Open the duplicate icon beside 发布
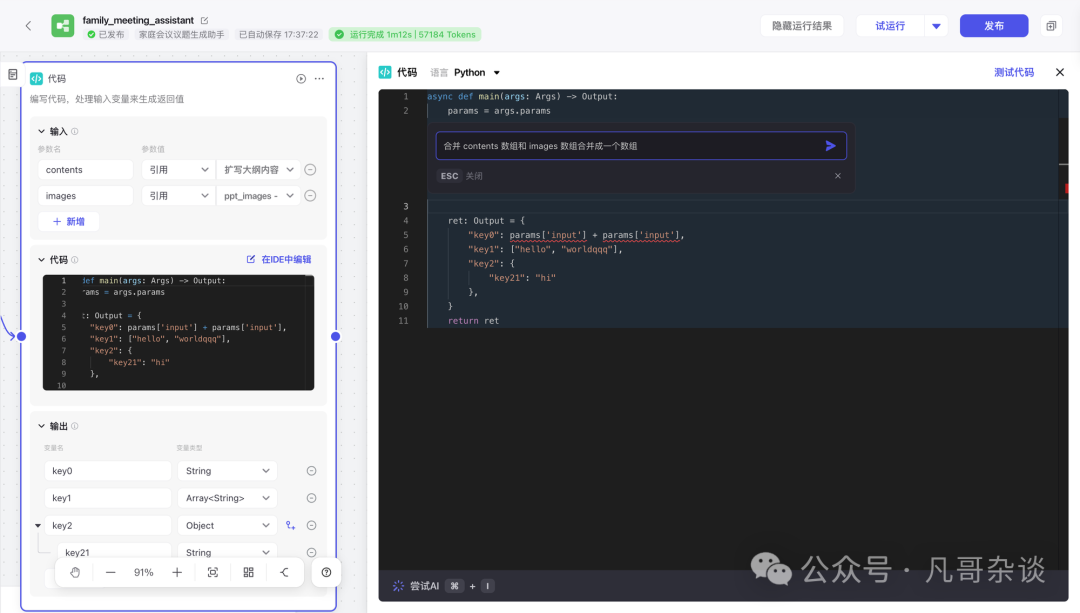Image resolution: width=1080 pixels, height=613 pixels. point(1051,26)
